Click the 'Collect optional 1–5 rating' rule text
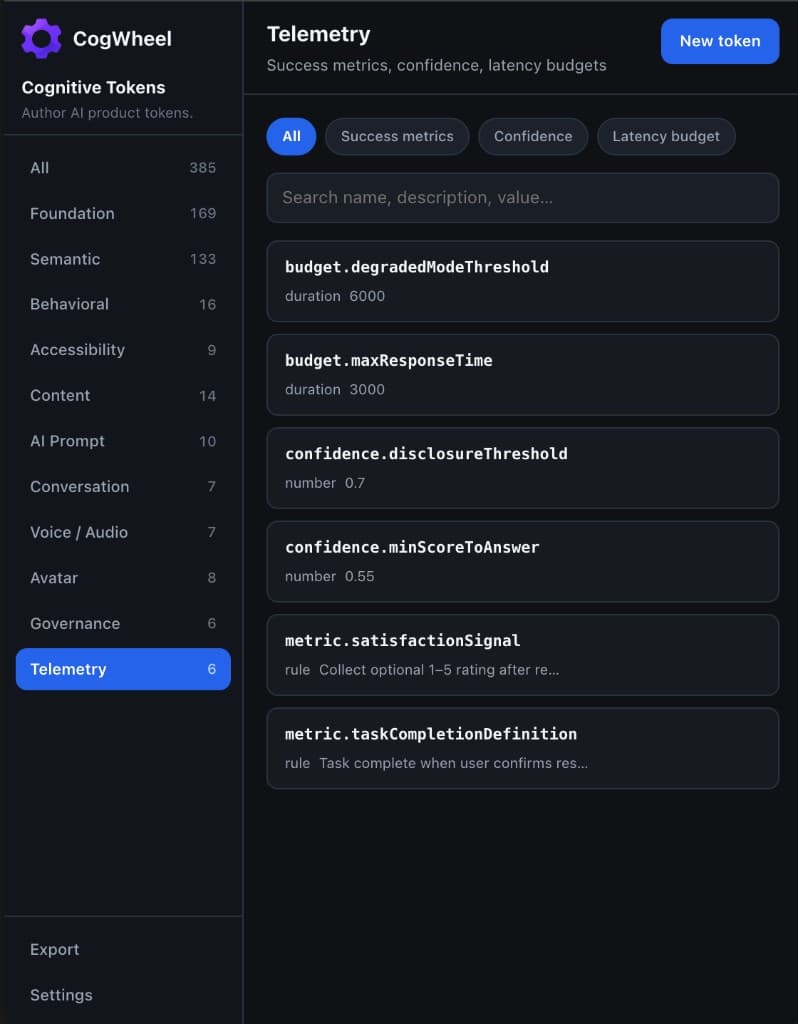This screenshot has height=1024, width=798. (x=439, y=670)
